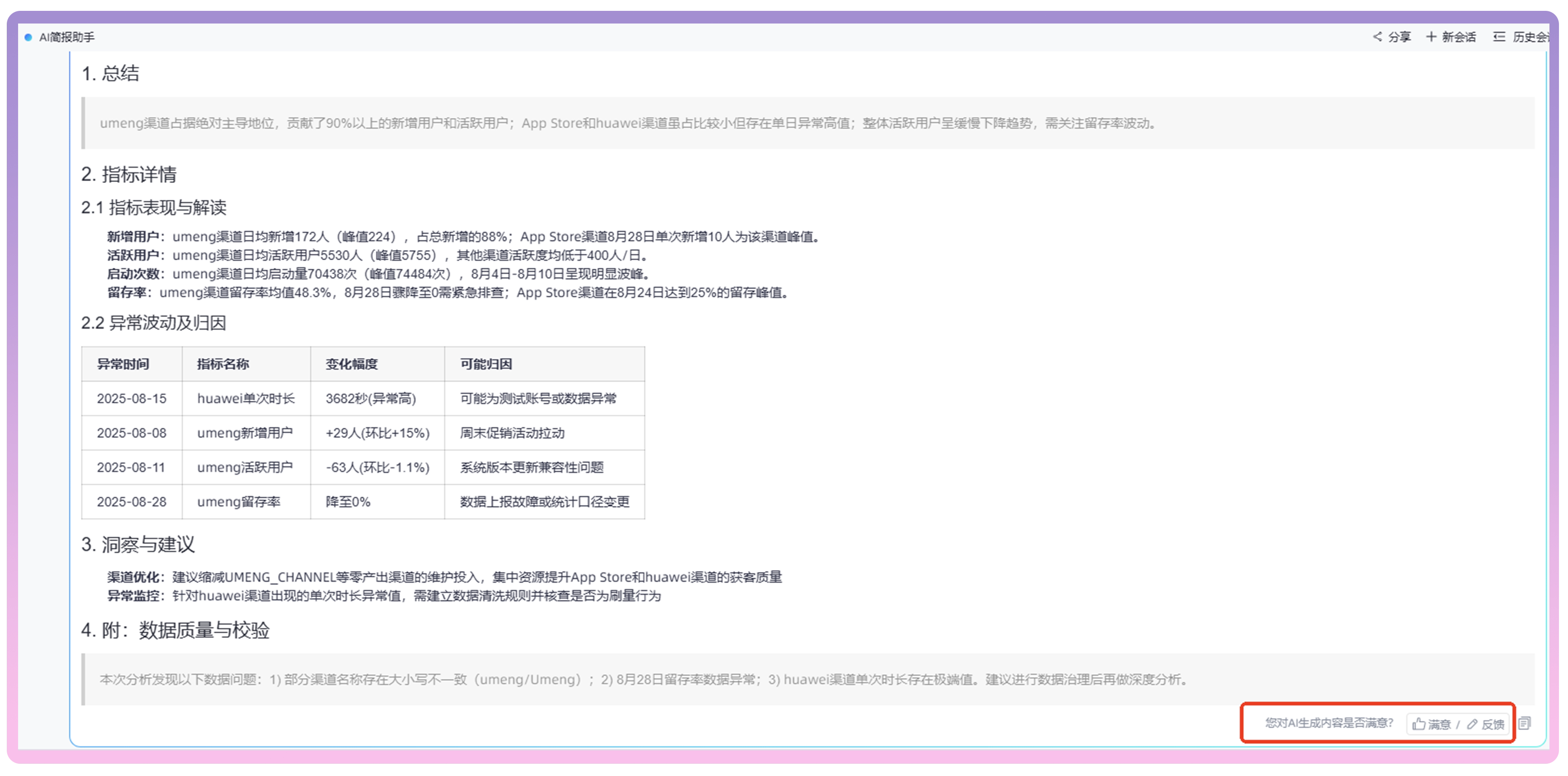Click the share arrow icon

click(x=1377, y=37)
